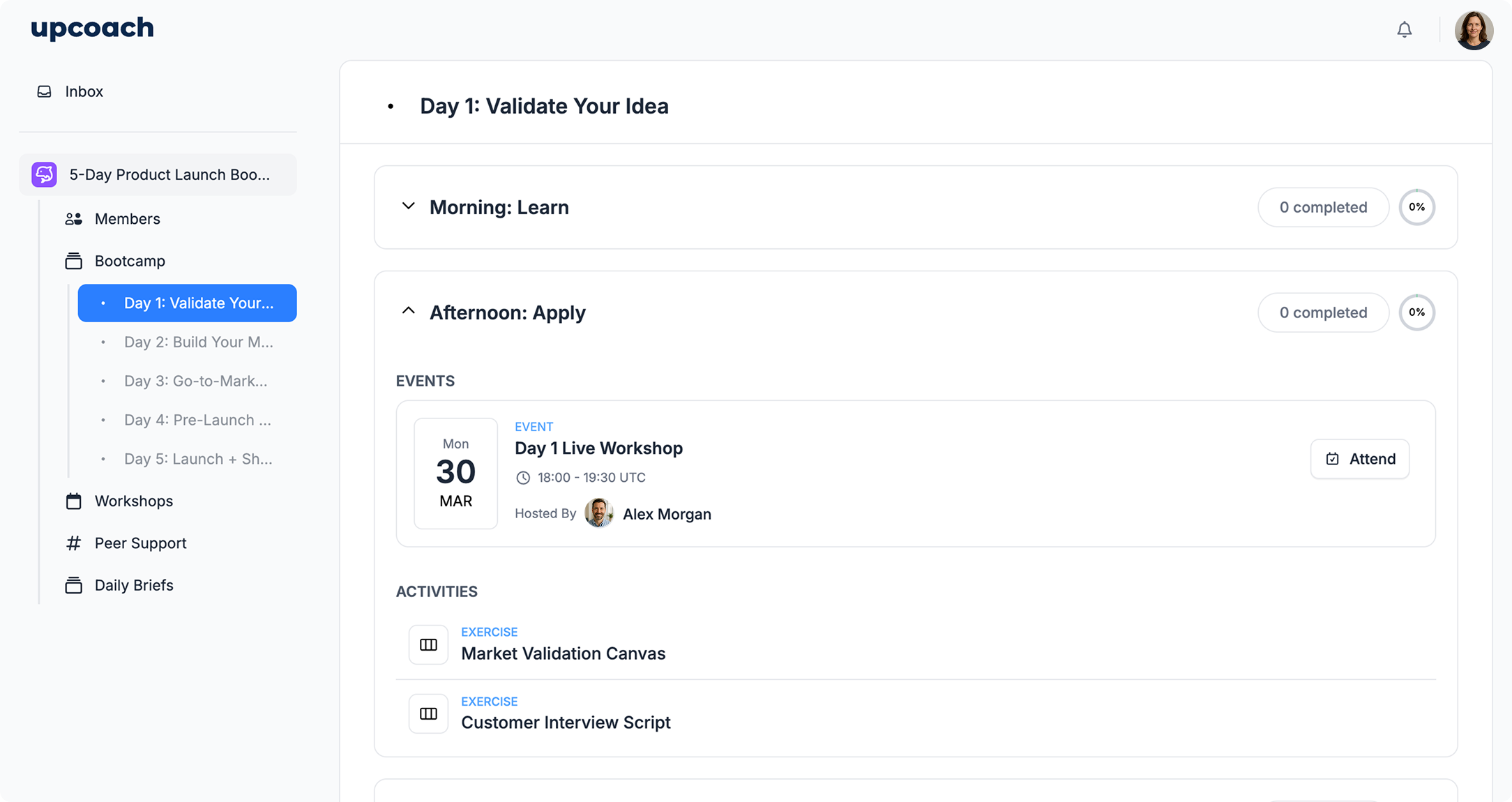This screenshot has height=802, width=1512.
Task: Select the Members icon in sidebar
Action: click(x=73, y=218)
